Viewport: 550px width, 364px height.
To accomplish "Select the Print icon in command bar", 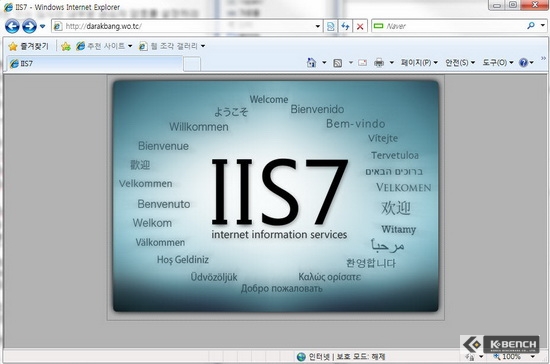I will (x=379, y=63).
